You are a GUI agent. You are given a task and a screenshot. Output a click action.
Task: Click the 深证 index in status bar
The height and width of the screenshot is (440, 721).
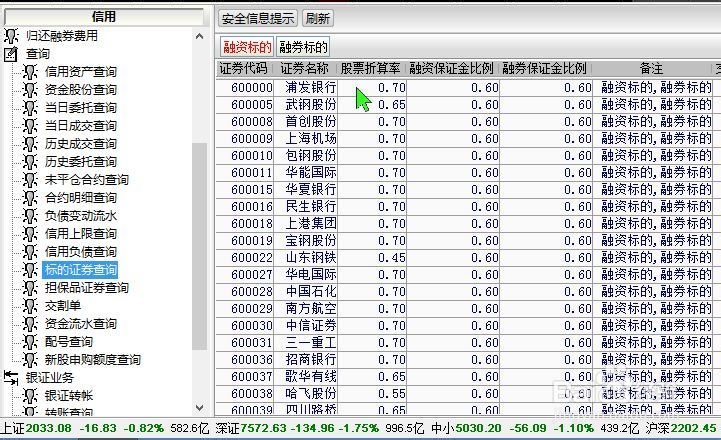[227, 428]
